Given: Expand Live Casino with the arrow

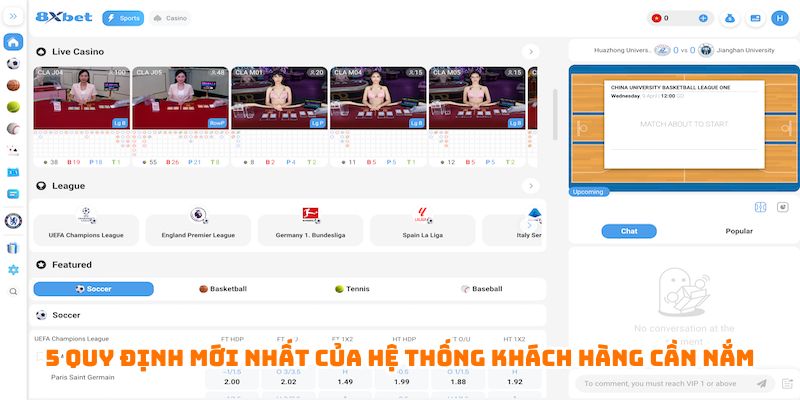Looking at the screenshot, I should pos(531,52).
